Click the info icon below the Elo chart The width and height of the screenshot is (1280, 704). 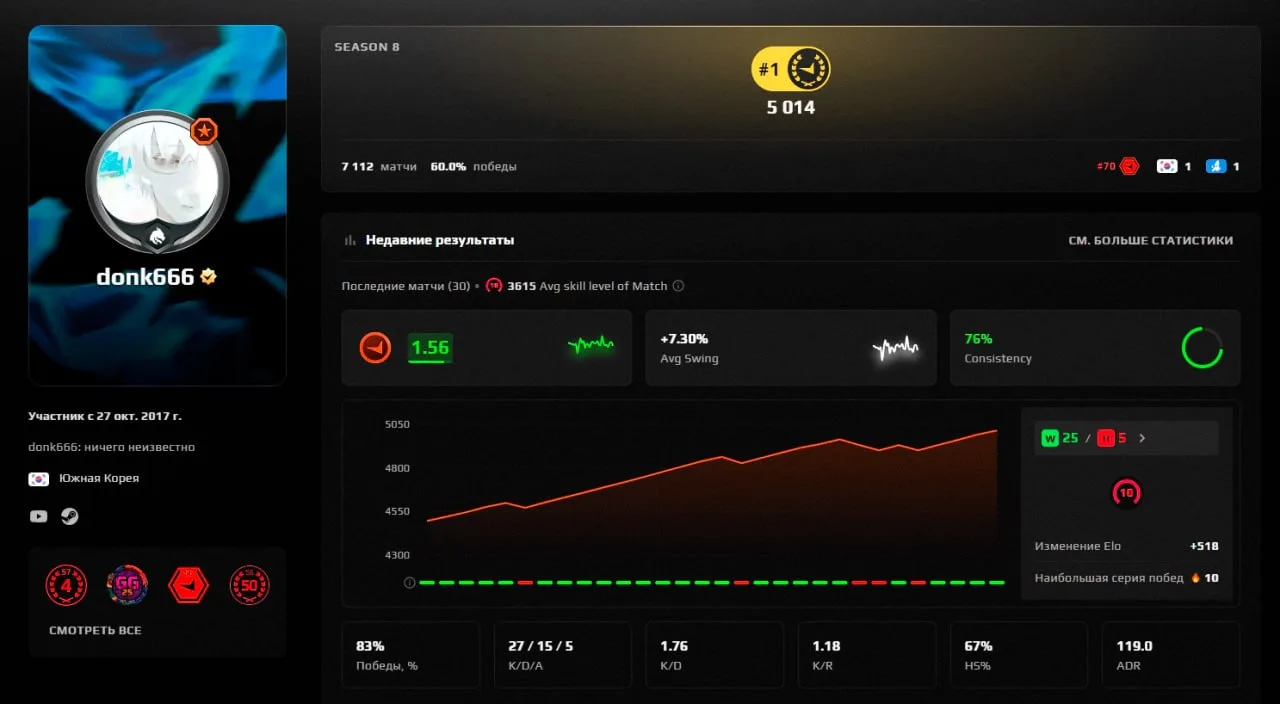click(x=409, y=582)
